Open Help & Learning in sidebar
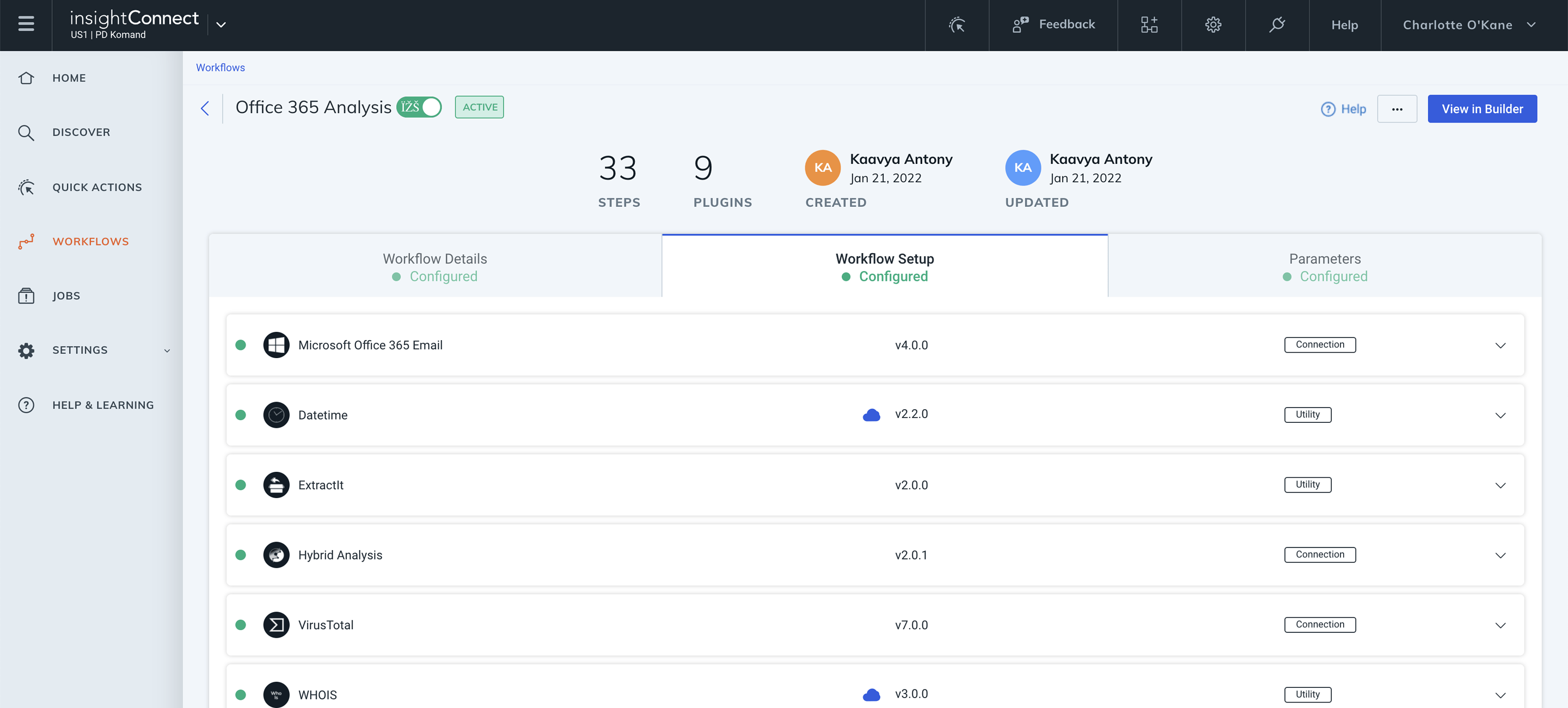The width and height of the screenshot is (1568, 708). [103, 405]
